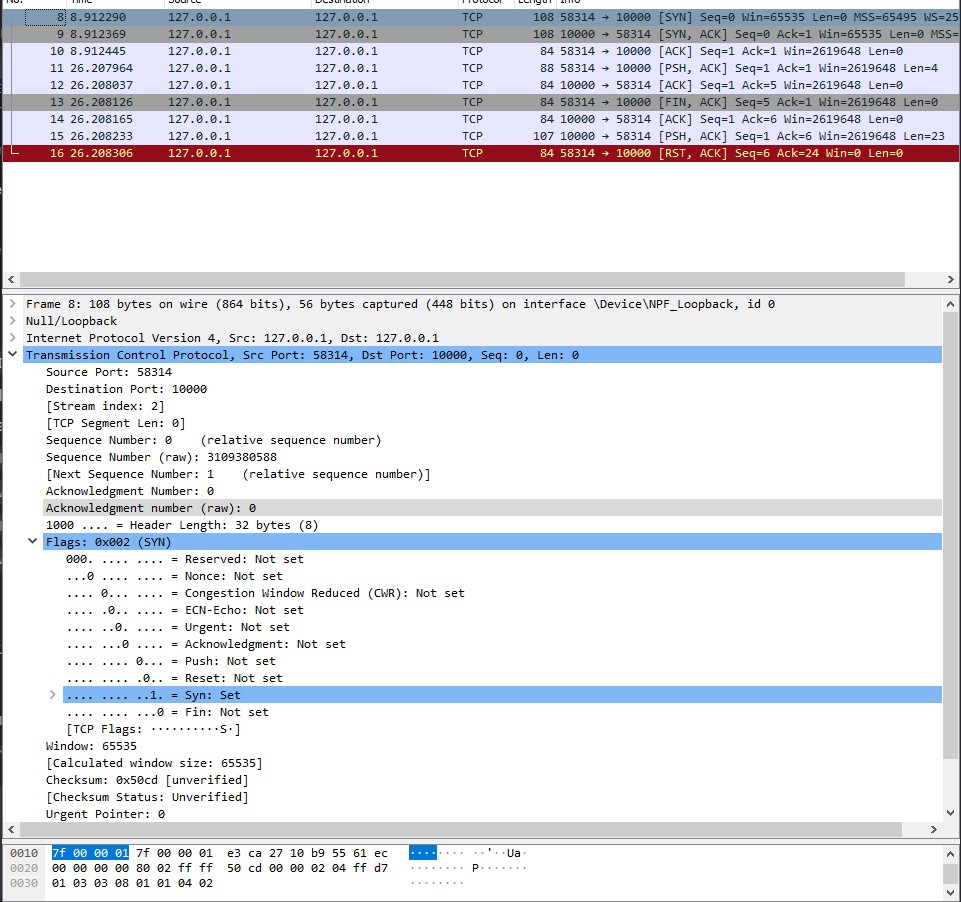The height and width of the screenshot is (902, 961).
Task: Select Source Port: 58314 field
Action: 109,372
